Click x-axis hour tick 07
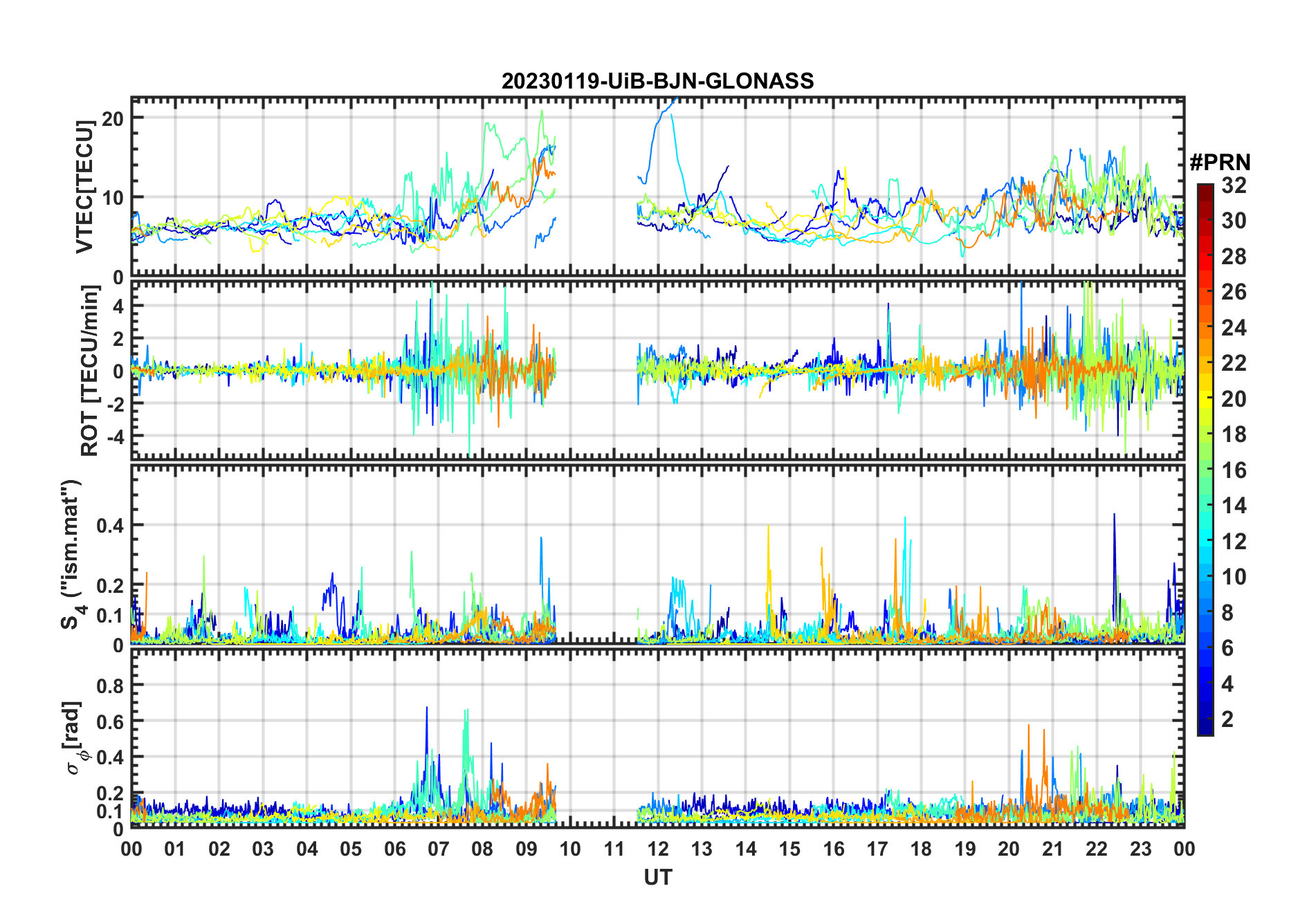The height and width of the screenshot is (920, 1316). (x=439, y=849)
